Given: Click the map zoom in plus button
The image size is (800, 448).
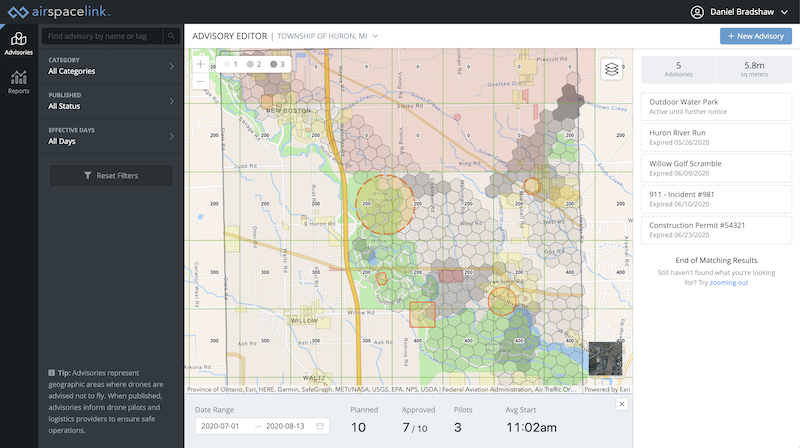Looking at the screenshot, I should (x=201, y=63).
